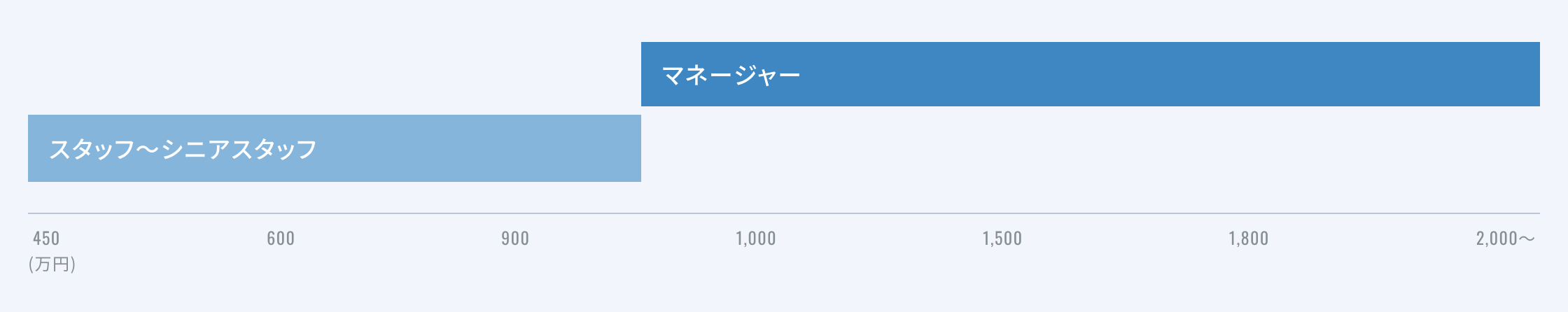The width and height of the screenshot is (1568, 312).
Task: Click the 450 axis label
Action: 46,239
